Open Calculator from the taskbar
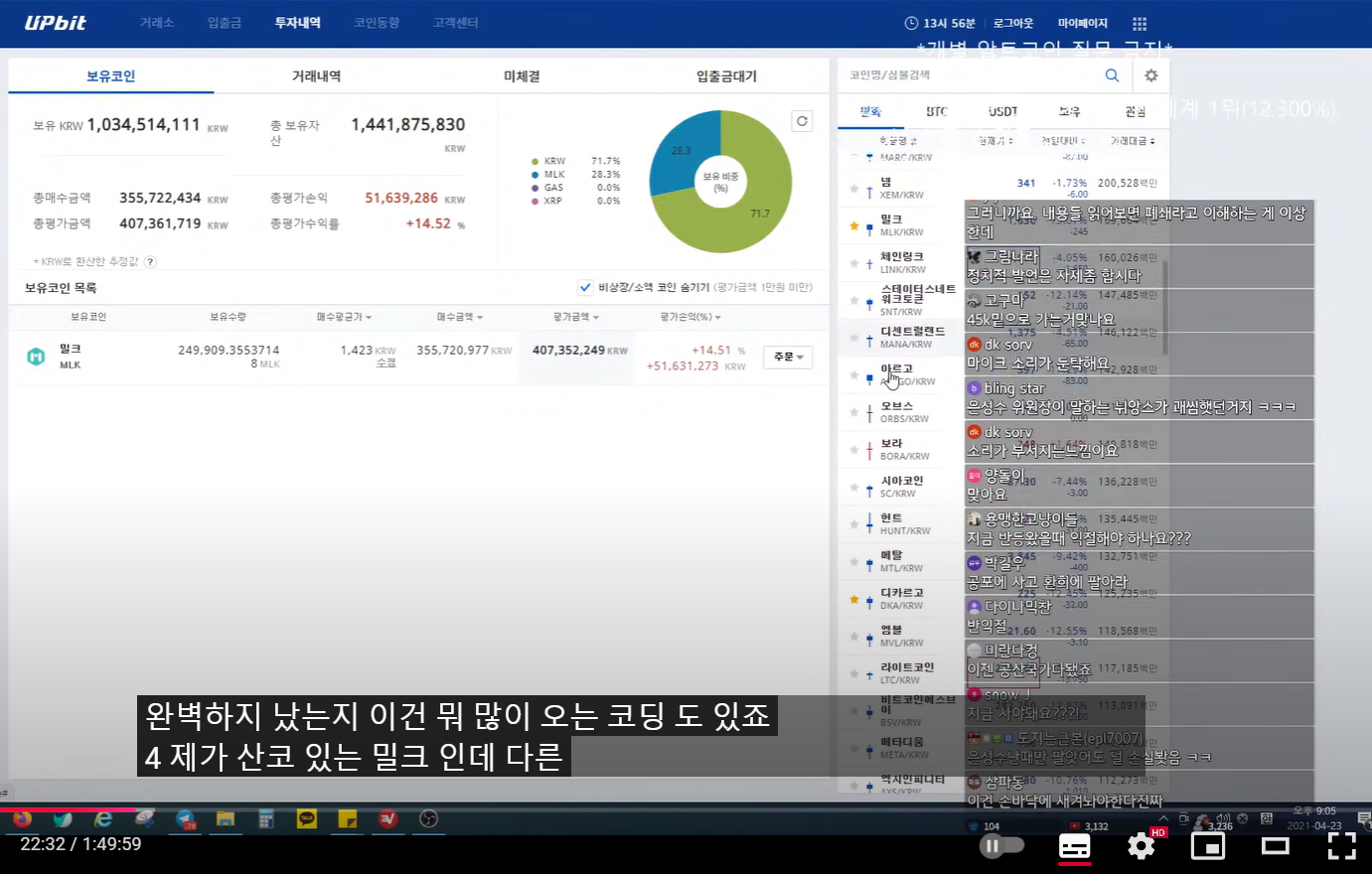This screenshot has height=874, width=1372. pos(266,819)
